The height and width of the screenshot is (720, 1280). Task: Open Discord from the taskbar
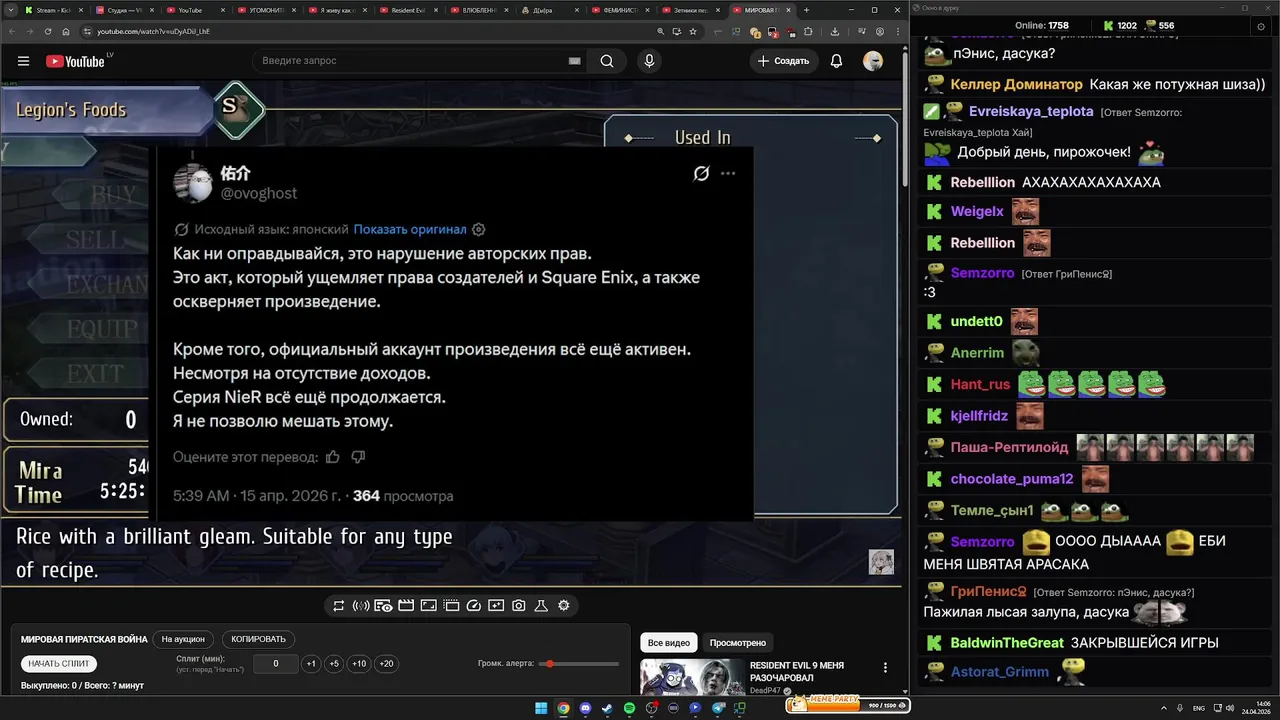[x=585, y=708]
